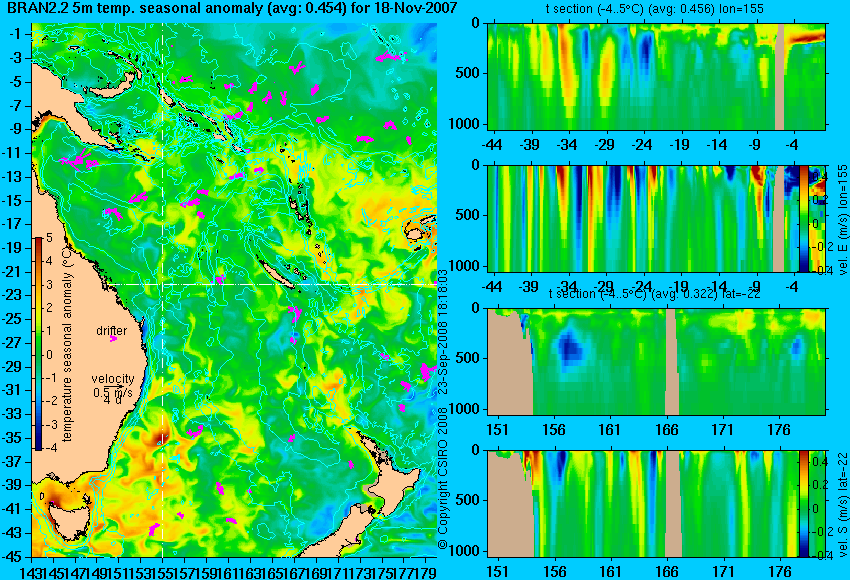850x580 pixels.
Task: Click the vel. S color bar for lat=-22
Action: 804,504
